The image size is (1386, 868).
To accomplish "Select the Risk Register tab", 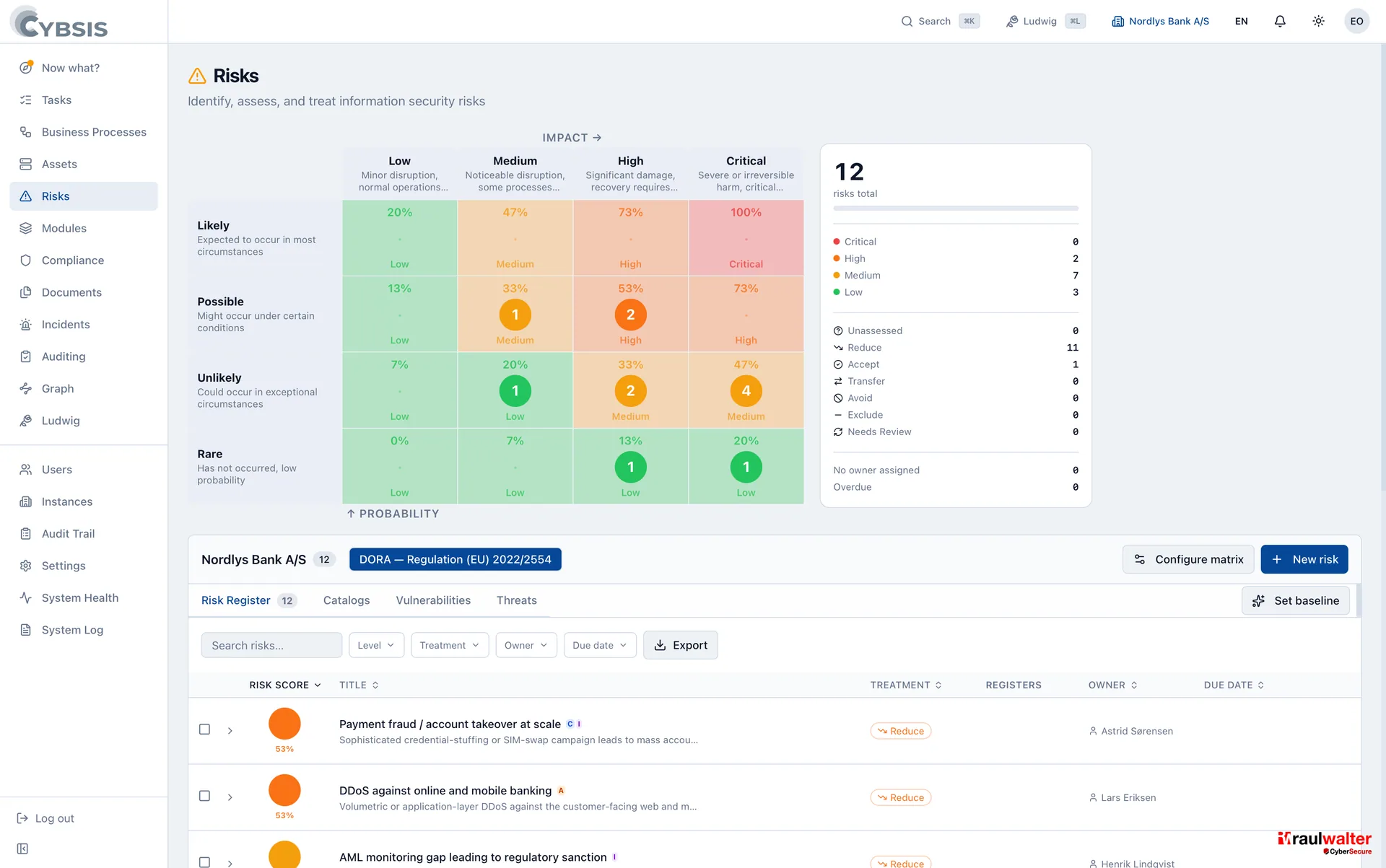I will pos(248,600).
